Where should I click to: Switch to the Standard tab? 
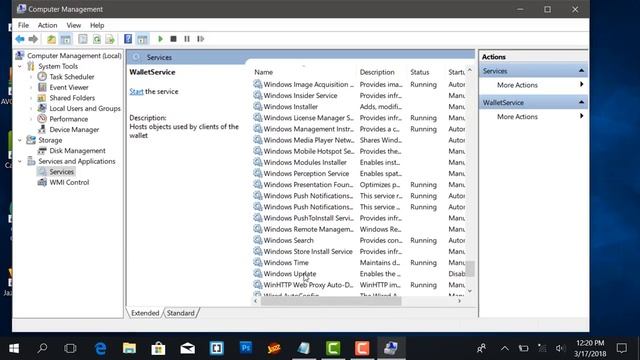point(180,313)
